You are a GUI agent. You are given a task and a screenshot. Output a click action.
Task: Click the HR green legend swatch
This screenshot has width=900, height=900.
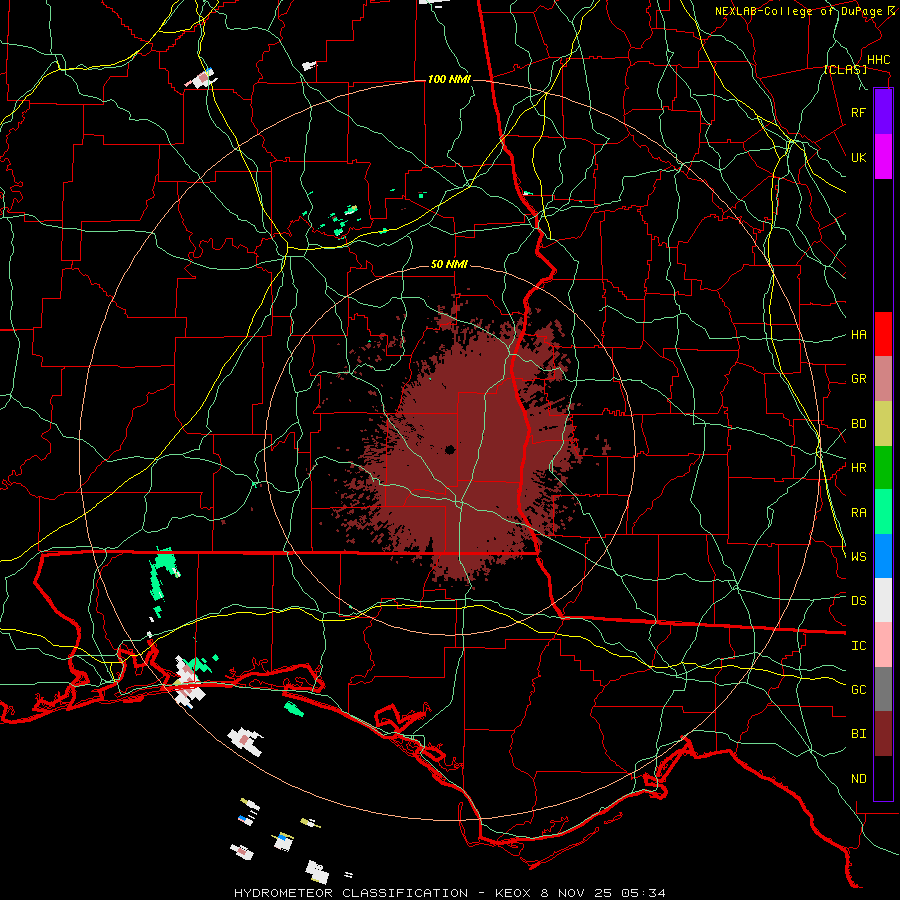click(883, 467)
